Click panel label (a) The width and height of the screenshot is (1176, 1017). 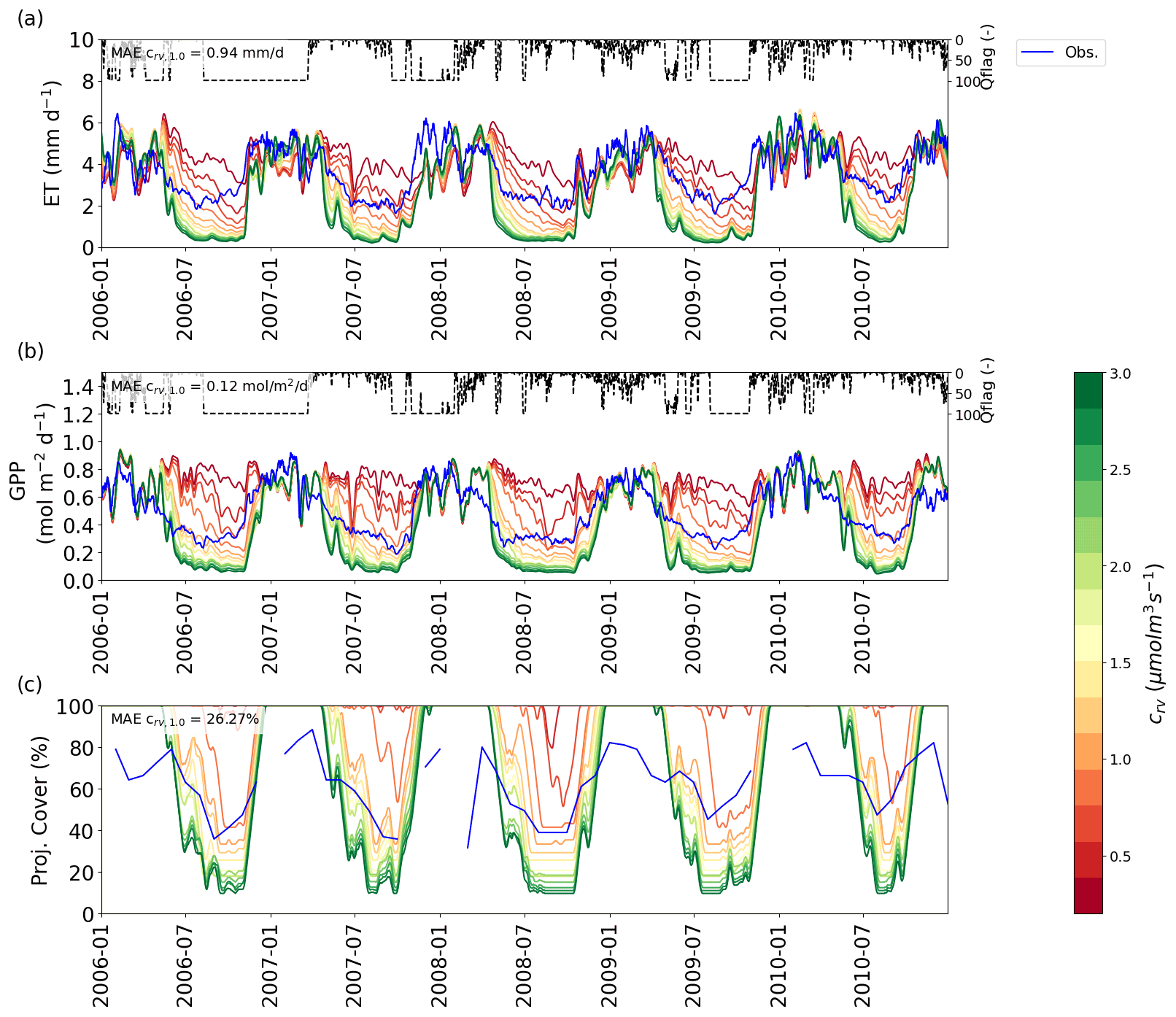pos(30,18)
